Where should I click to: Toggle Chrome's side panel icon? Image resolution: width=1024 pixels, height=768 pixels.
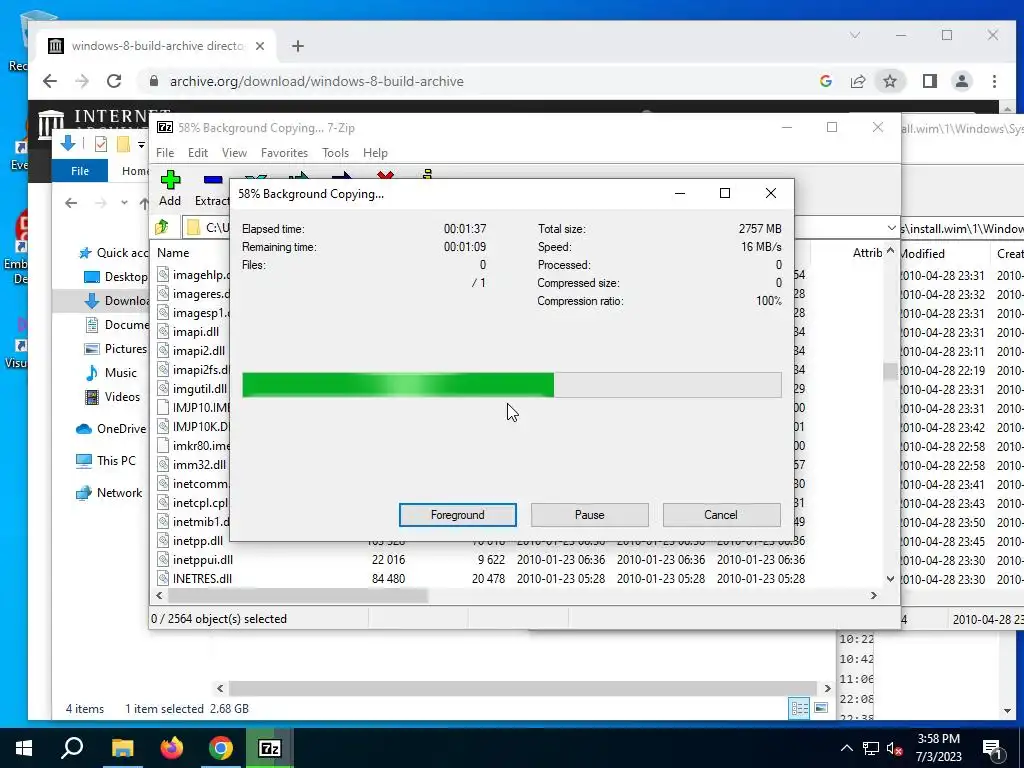click(x=929, y=81)
